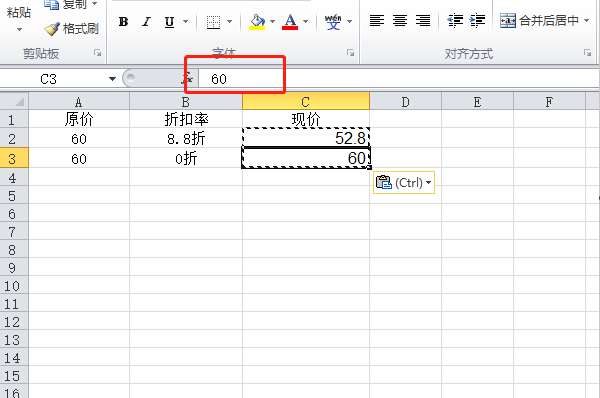Apply the yellow fill color bucket
This screenshot has height=398, width=600.
(x=257, y=22)
